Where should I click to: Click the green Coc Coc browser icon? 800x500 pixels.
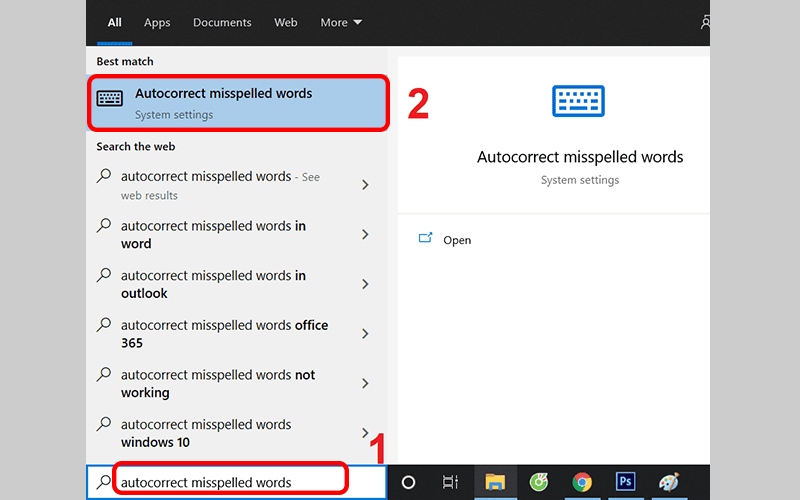point(538,482)
